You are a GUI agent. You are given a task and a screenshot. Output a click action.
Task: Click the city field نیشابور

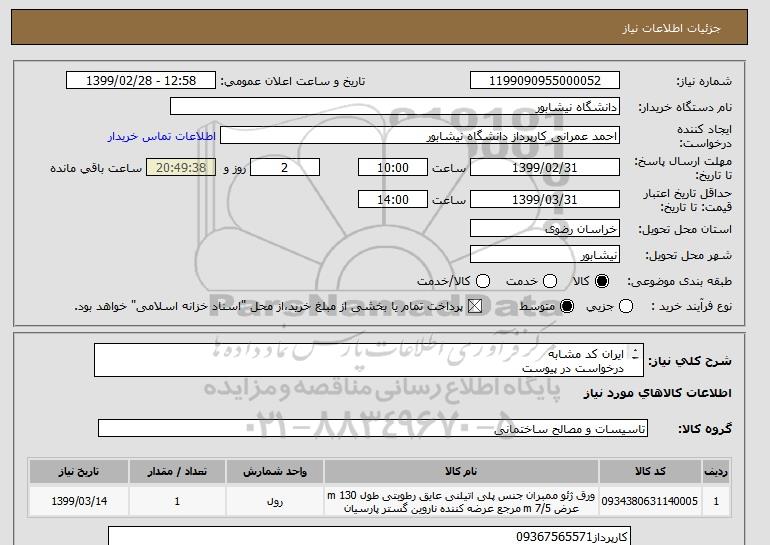pos(545,255)
